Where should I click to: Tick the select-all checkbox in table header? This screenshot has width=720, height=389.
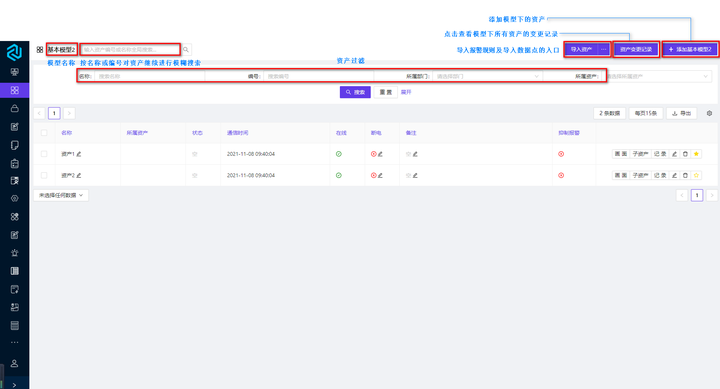44,133
